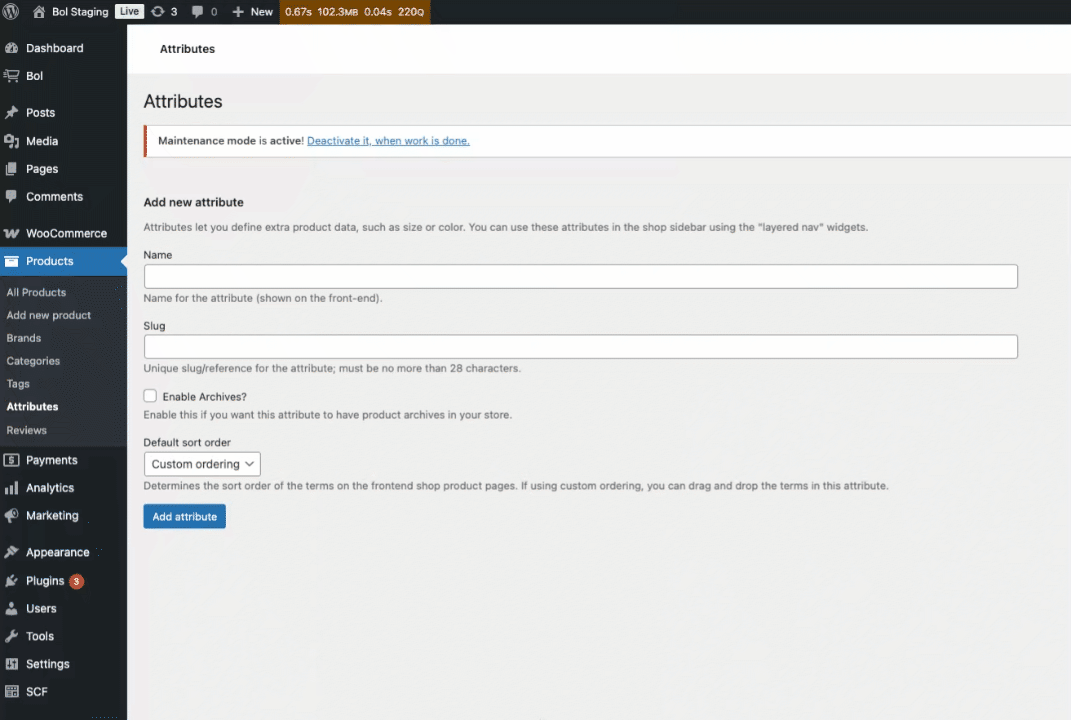Viewport: 1071px width, 720px height.
Task: Click the Query Monitor performance stats
Action: (x=354, y=12)
